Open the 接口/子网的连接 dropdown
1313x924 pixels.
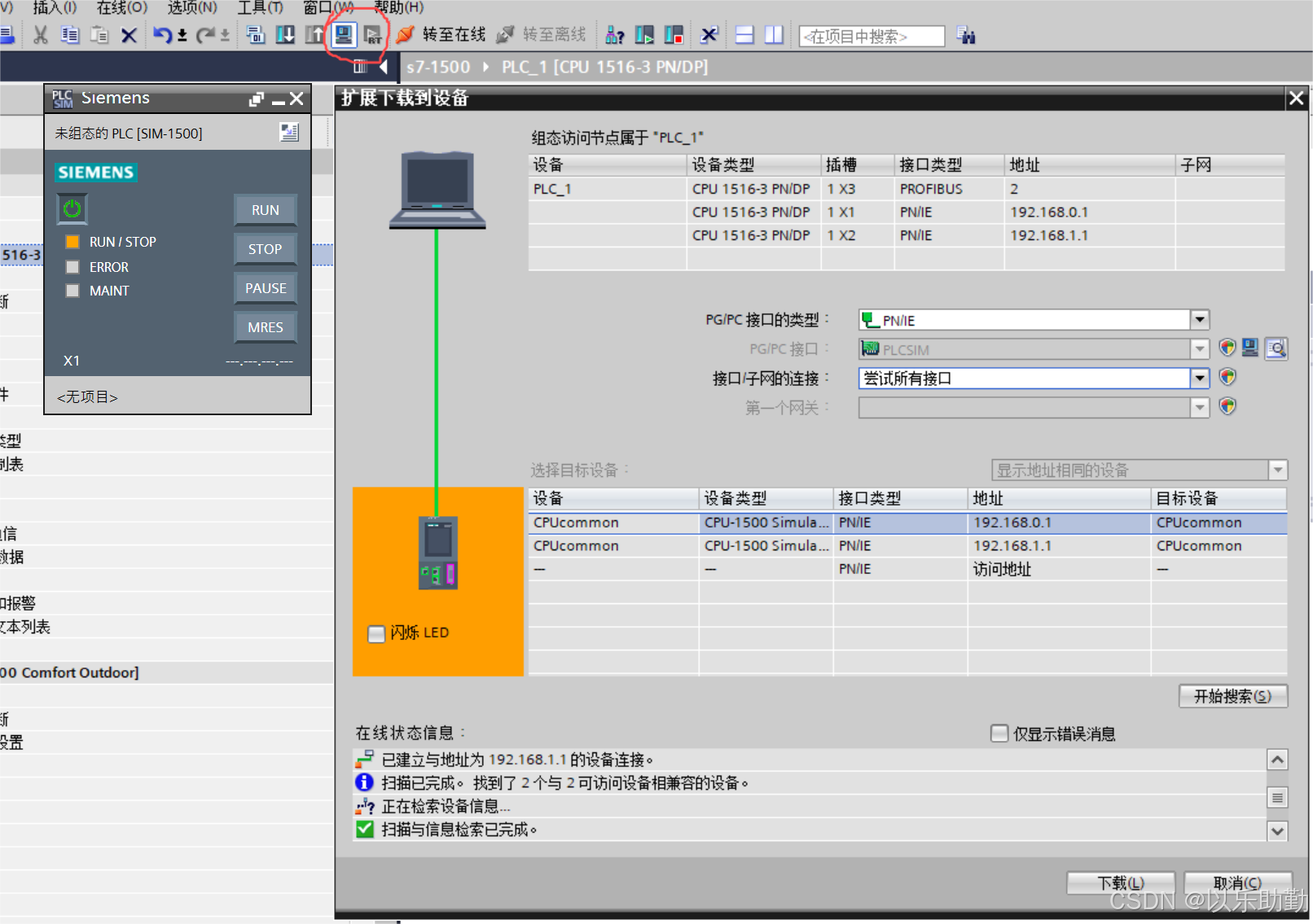[x=1199, y=379]
